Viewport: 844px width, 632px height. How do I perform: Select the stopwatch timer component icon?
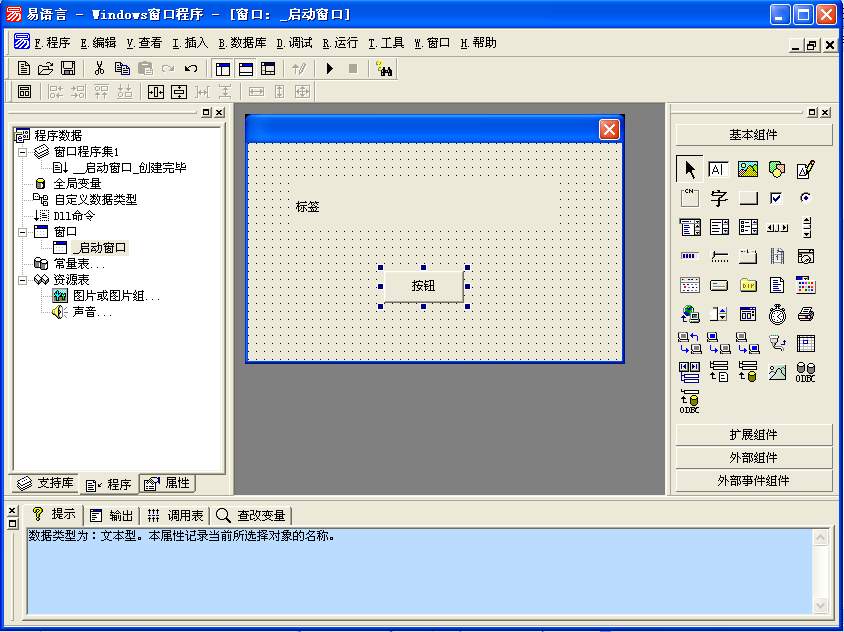[x=777, y=314]
